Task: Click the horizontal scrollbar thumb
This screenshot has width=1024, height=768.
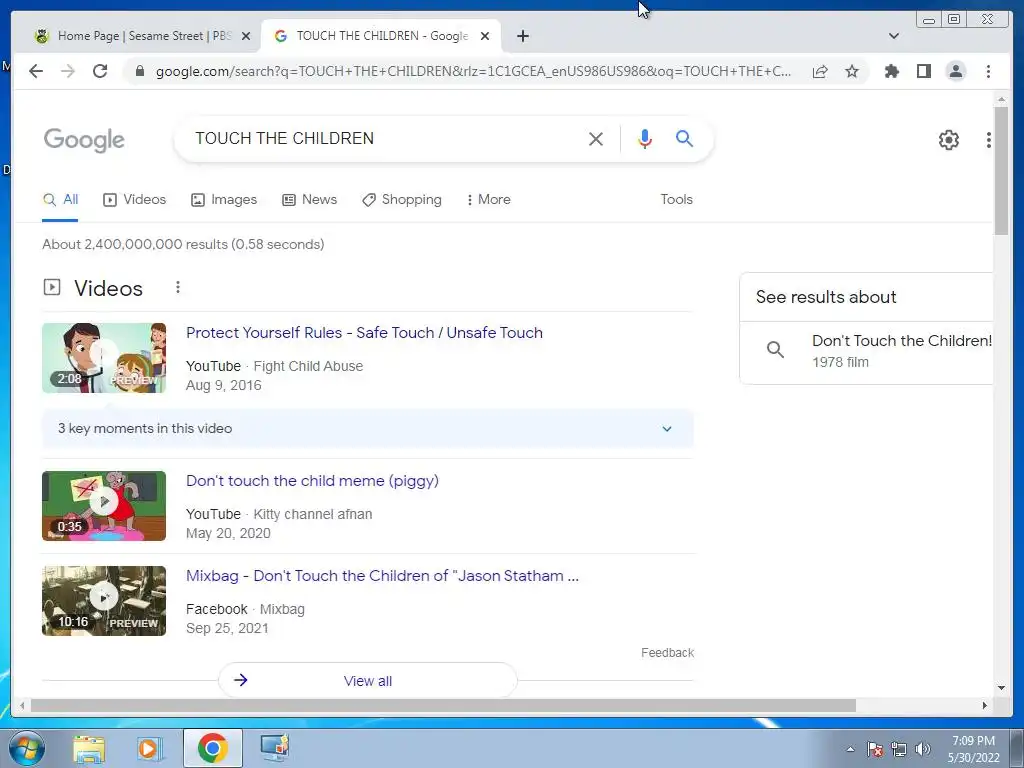Action: tap(443, 705)
